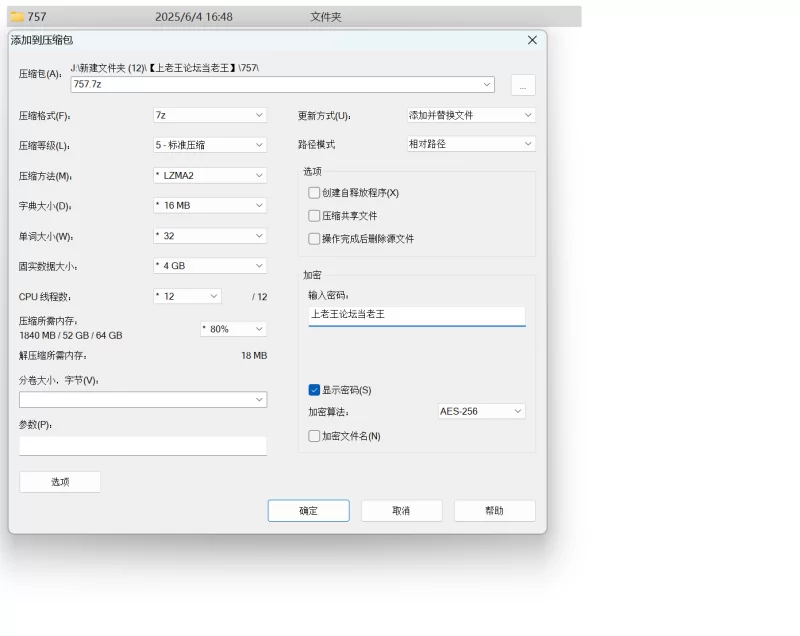Open the memory usage 80% dropdown
This screenshot has height=636, width=800.
233,329
